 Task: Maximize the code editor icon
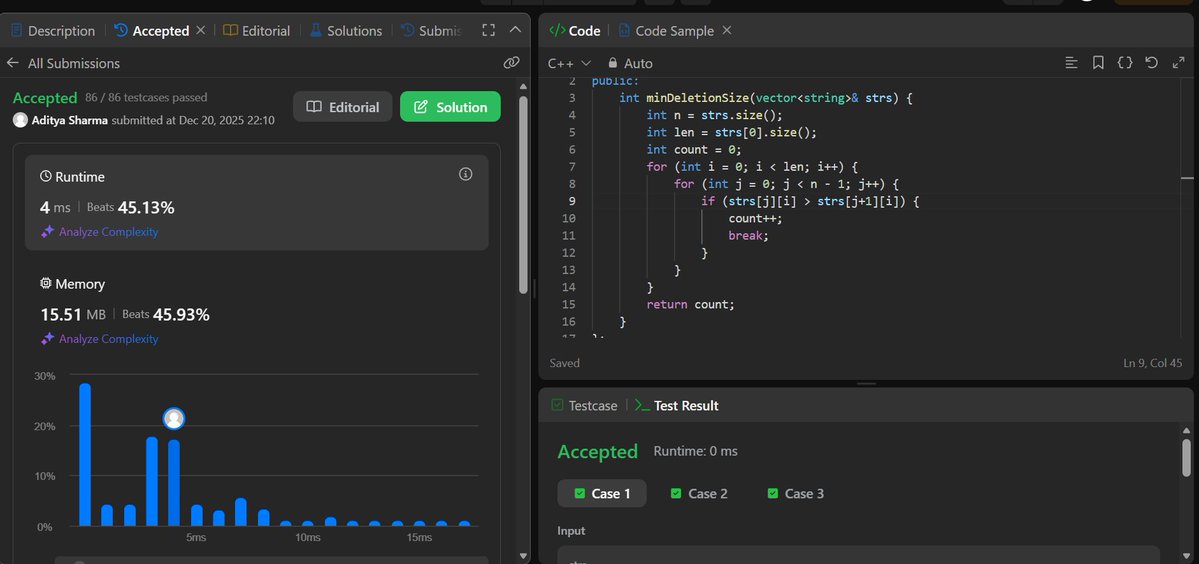pyautogui.click(x=1178, y=63)
